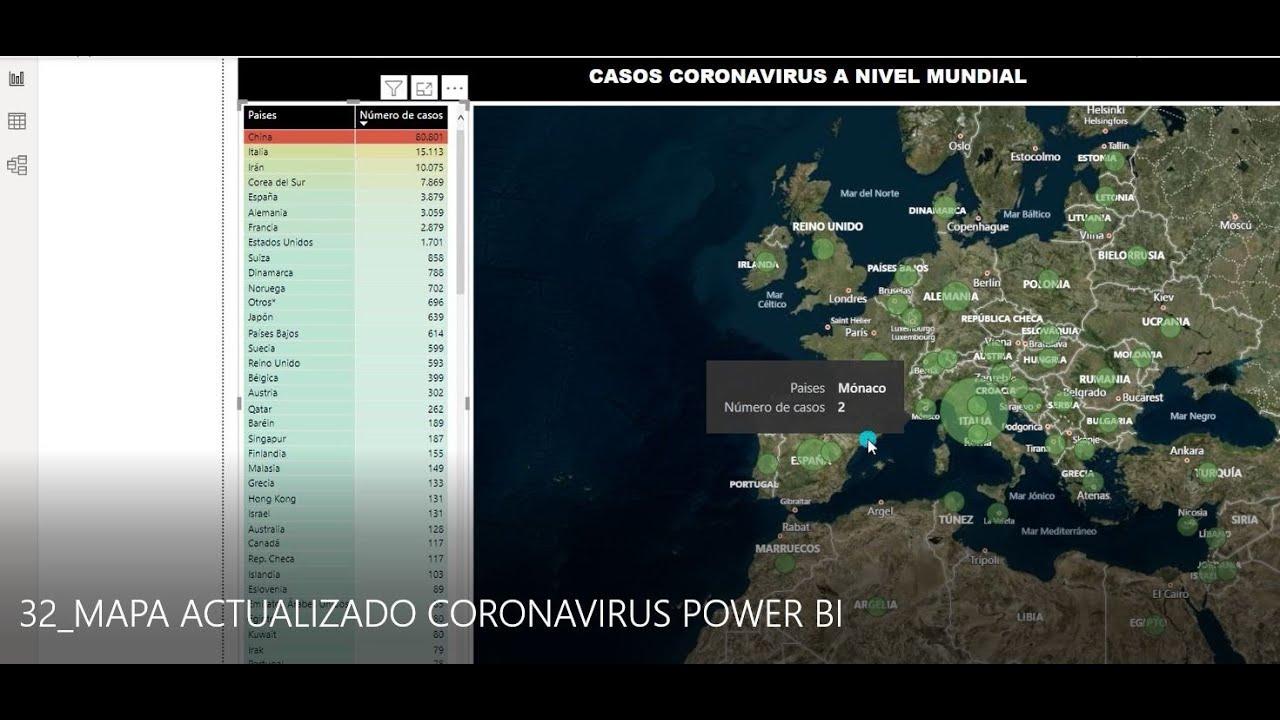Select the Japón row in the table
Image resolution: width=1280 pixels, height=720 pixels.
coord(346,317)
